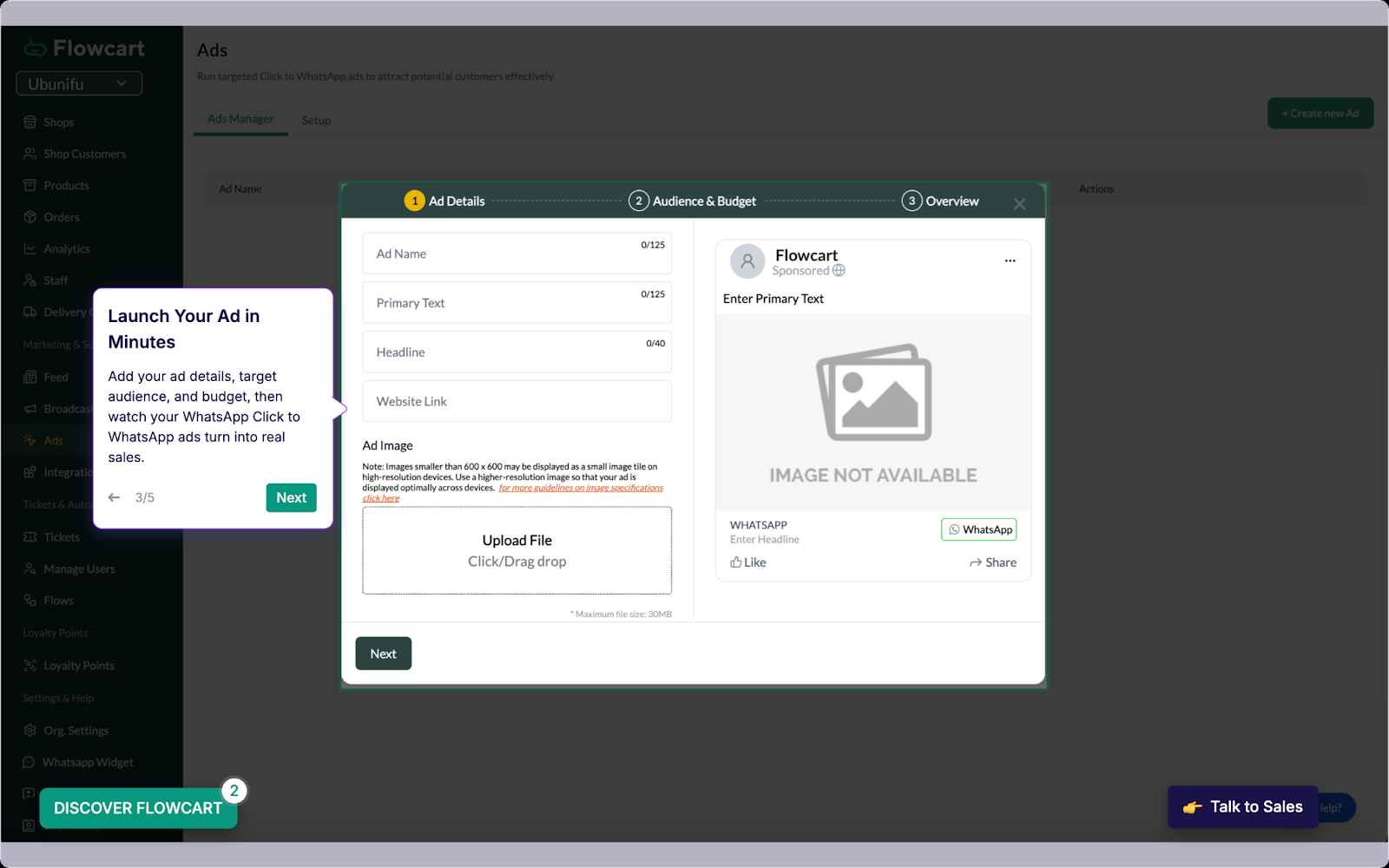Click the Broadcast icon in sidebar

point(30,409)
